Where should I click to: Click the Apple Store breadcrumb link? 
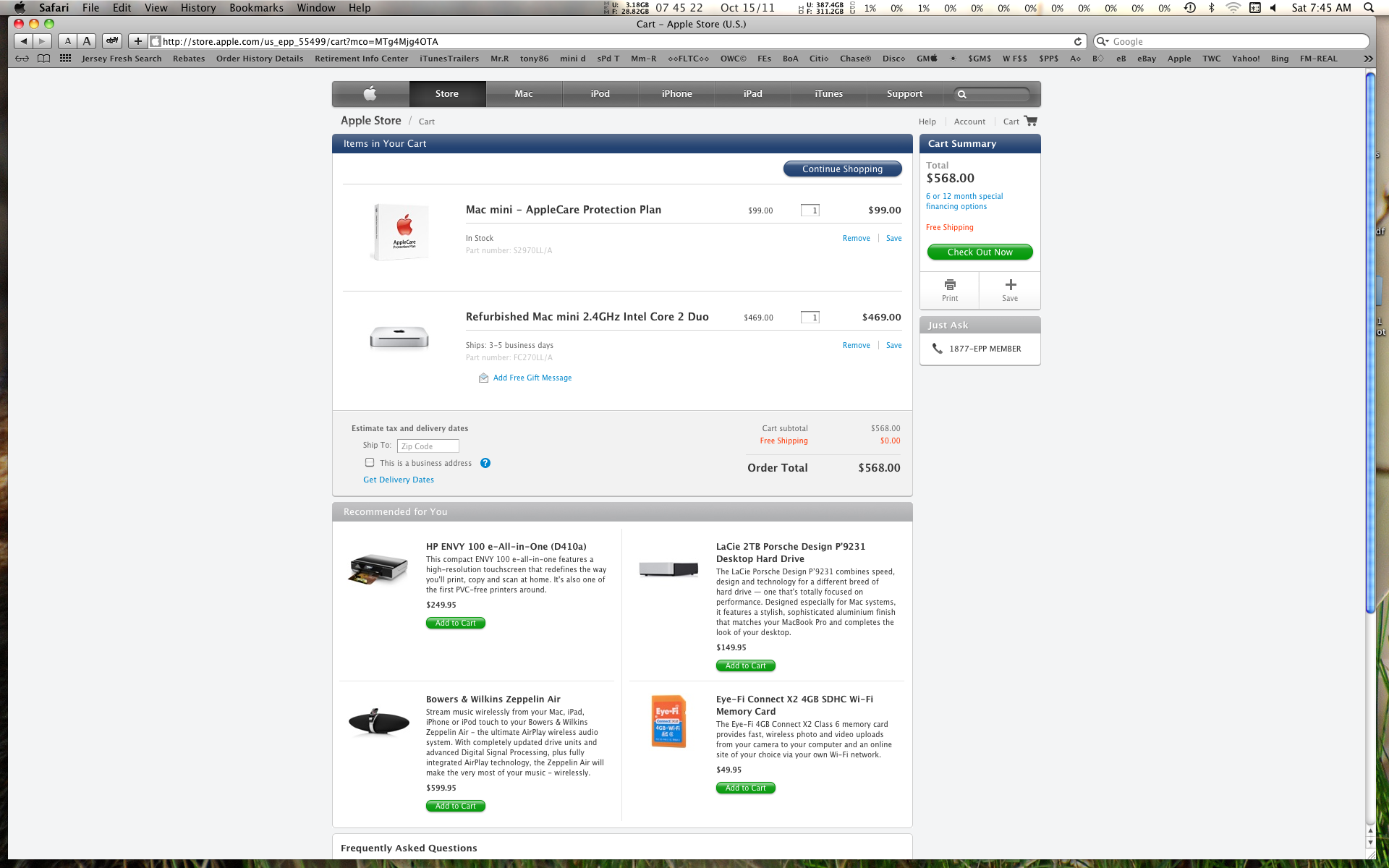(x=370, y=121)
